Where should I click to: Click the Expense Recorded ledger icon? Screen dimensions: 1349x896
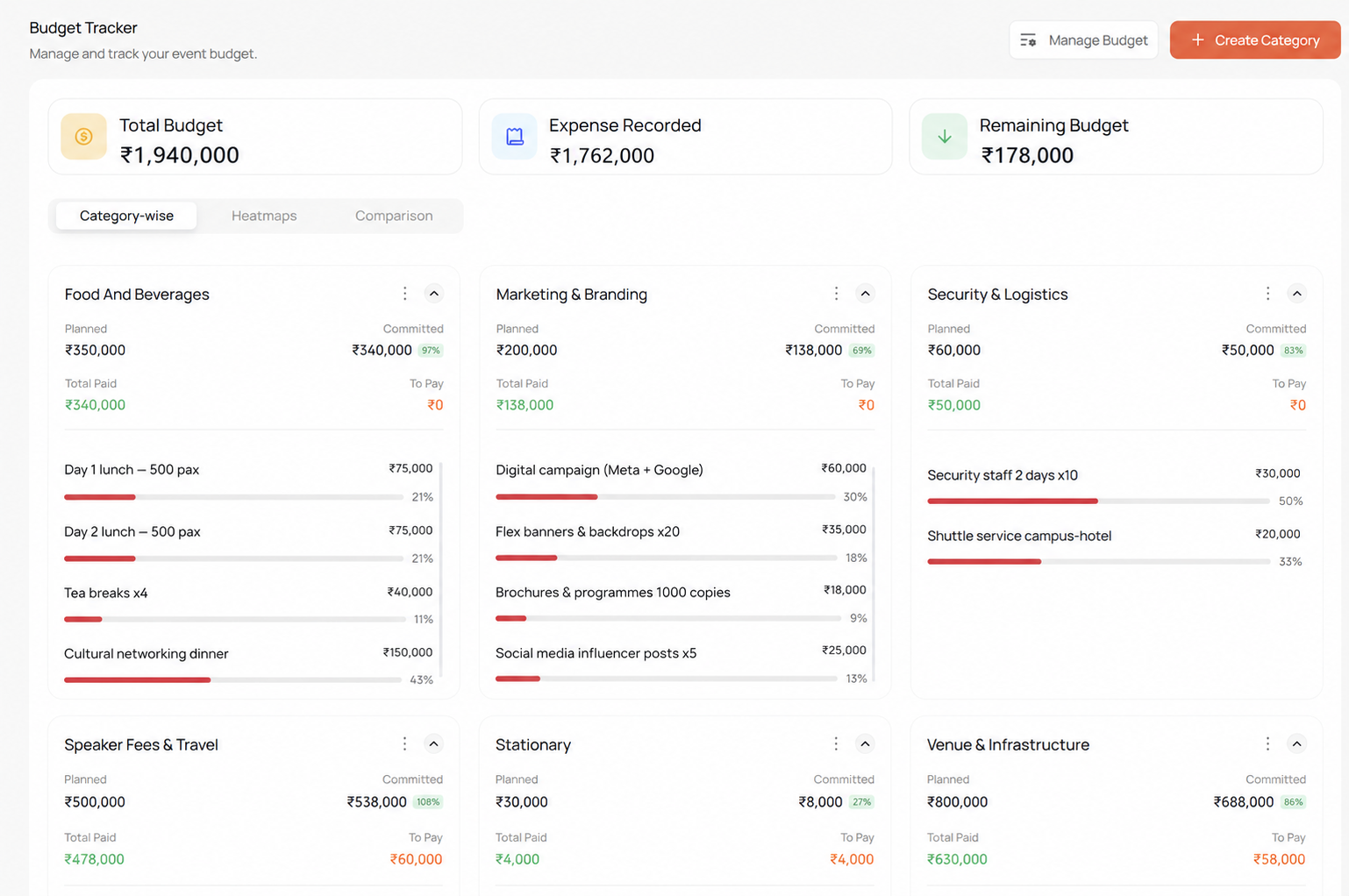tap(515, 136)
